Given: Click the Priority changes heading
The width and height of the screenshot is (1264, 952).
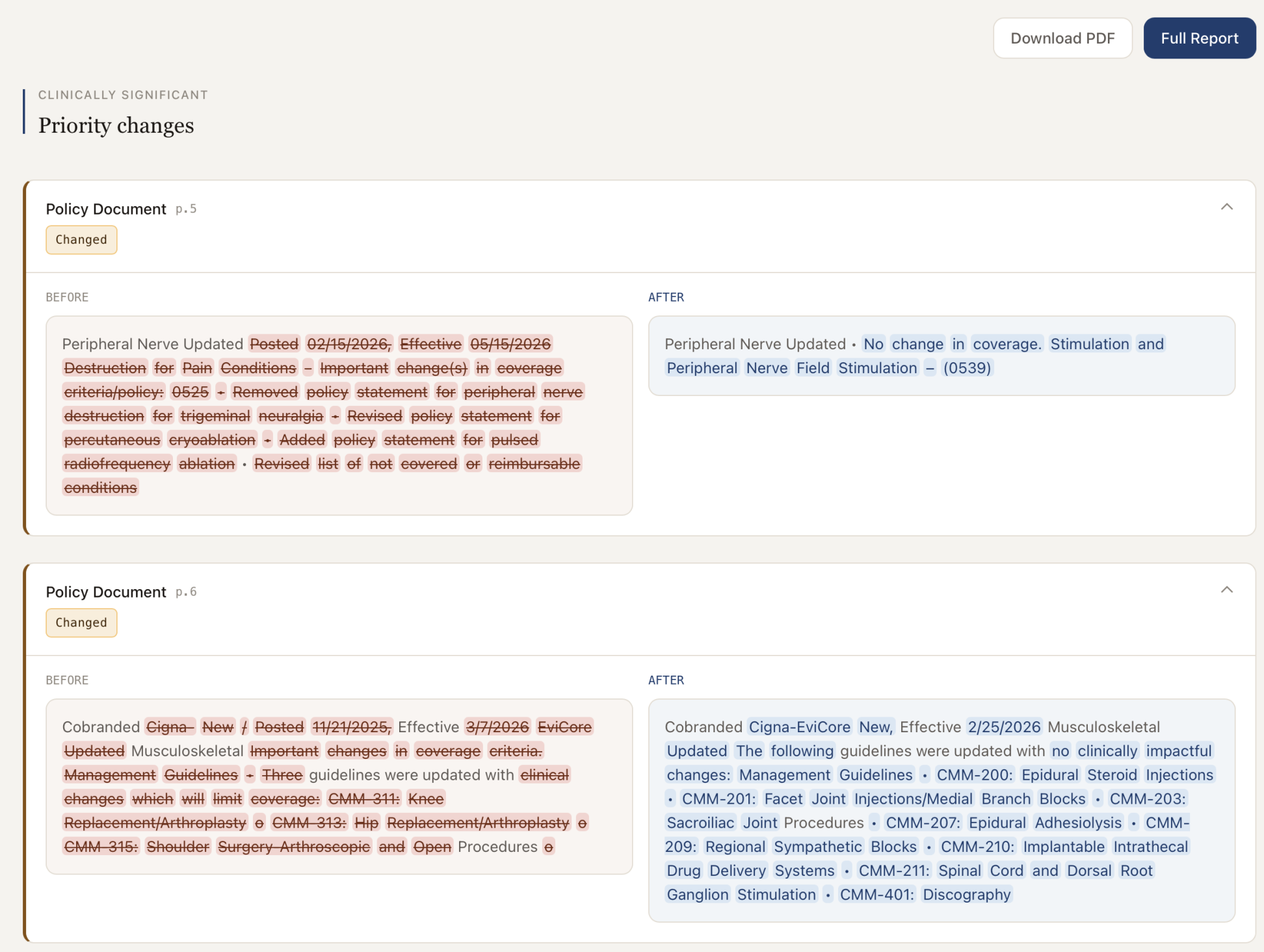Looking at the screenshot, I should pos(116,126).
